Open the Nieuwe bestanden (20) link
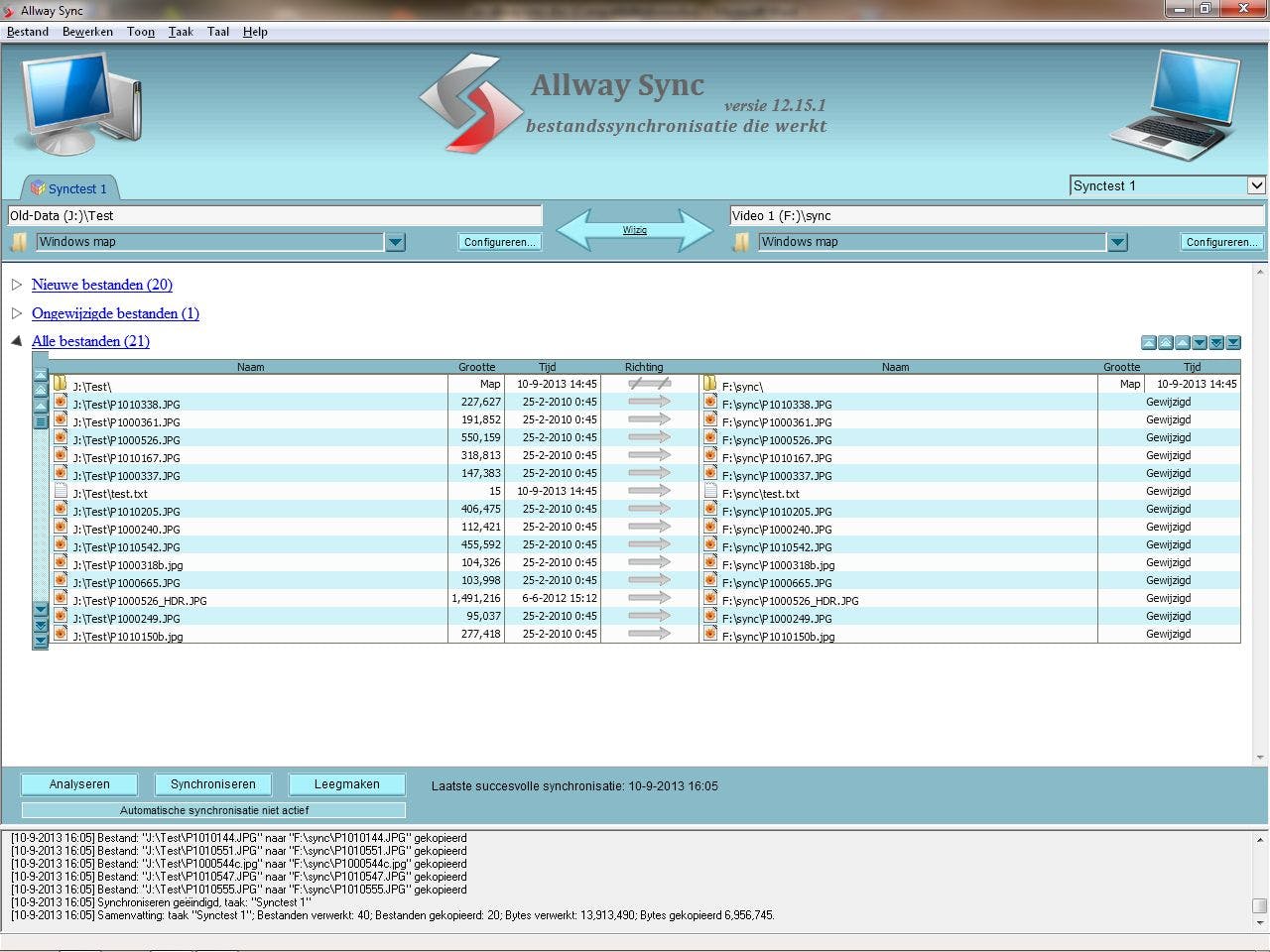 [x=102, y=285]
